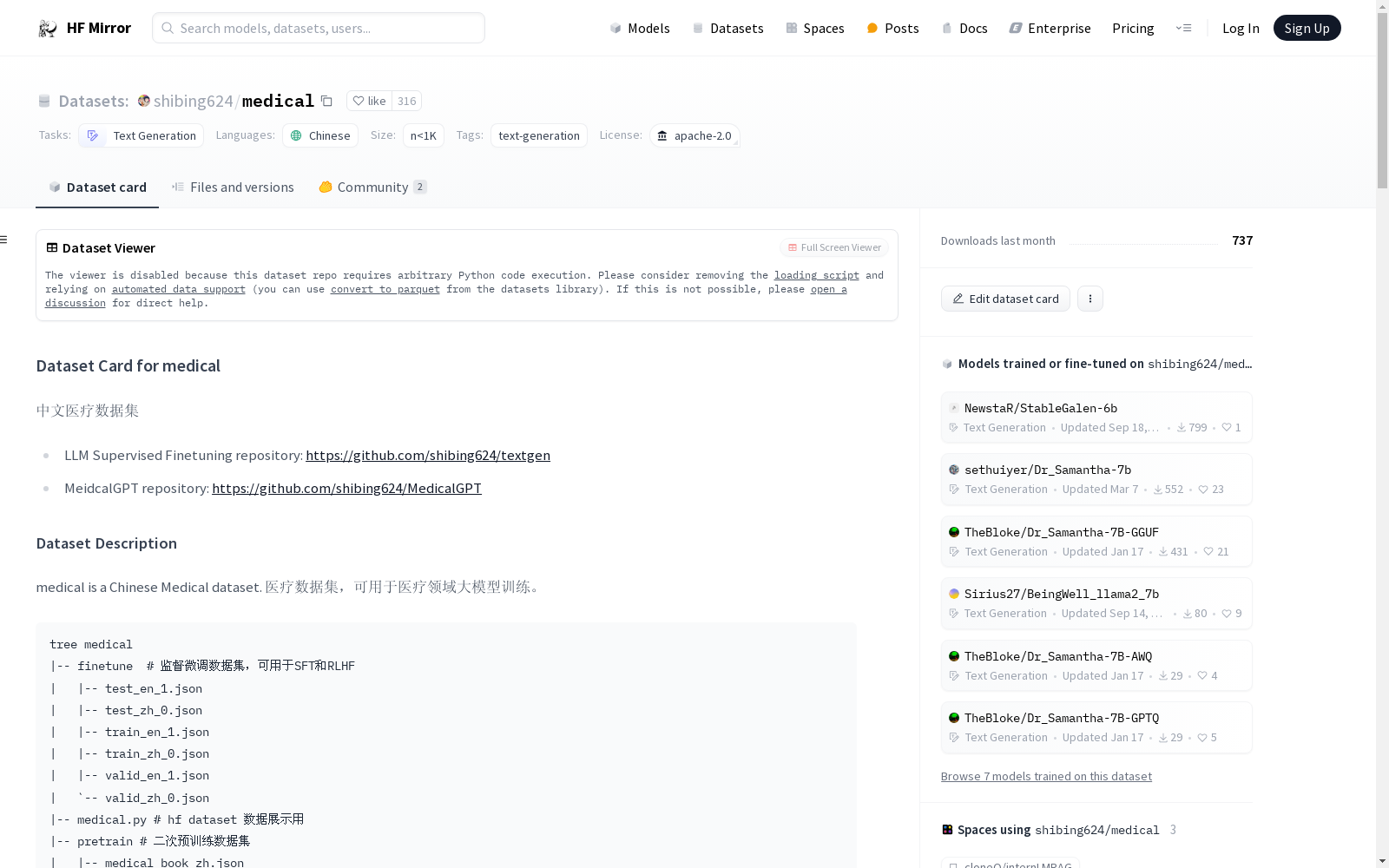This screenshot has width=1389, height=868.
Task: Open Docs in the top navigation
Action: [964, 28]
